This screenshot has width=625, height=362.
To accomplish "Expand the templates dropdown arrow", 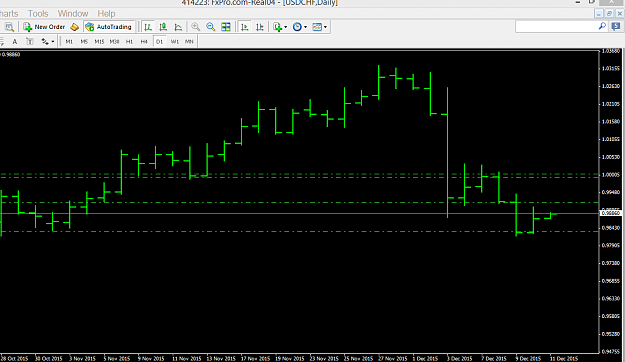I will 325,27.
